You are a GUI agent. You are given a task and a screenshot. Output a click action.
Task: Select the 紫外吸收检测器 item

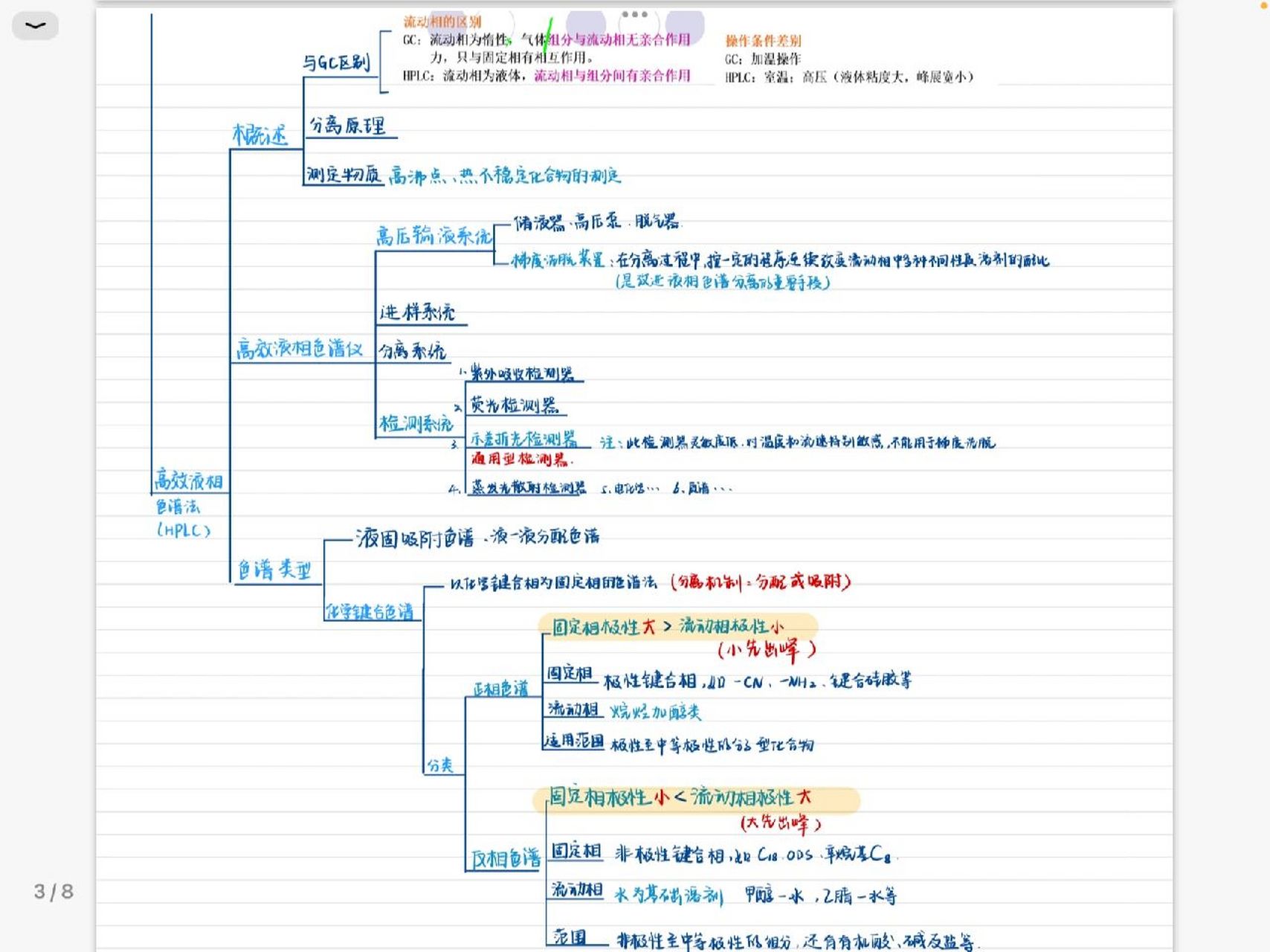pos(522,373)
